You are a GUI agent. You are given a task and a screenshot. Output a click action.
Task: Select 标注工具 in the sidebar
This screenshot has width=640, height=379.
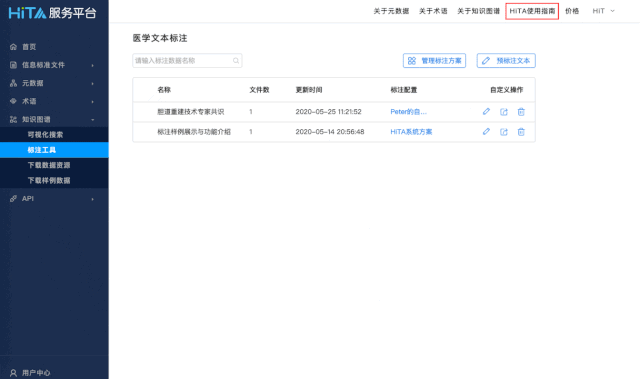coord(54,150)
